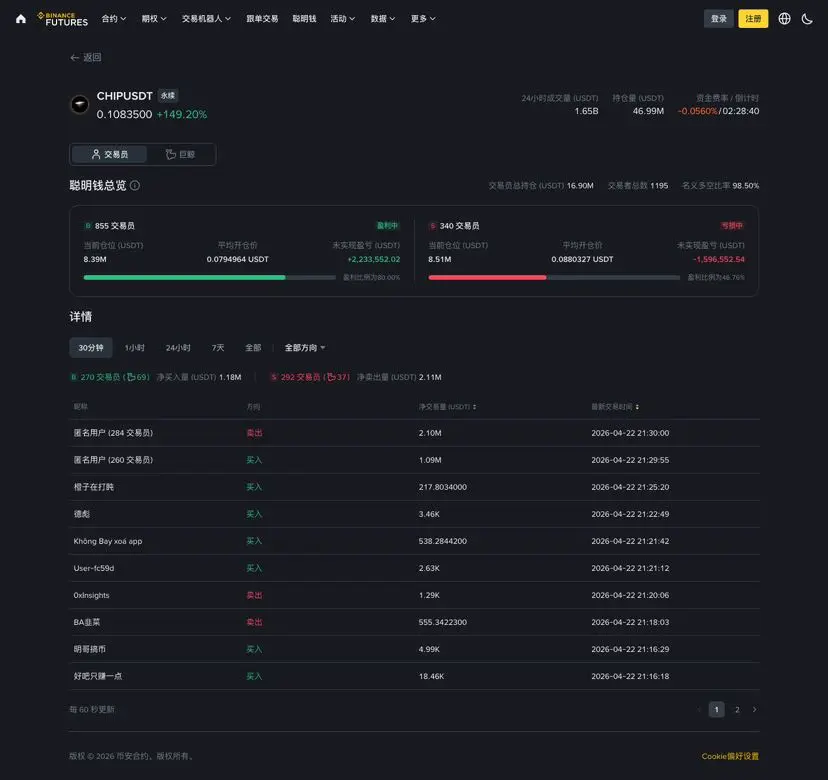Go to page 2
The width and height of the screenshot is (828, 780).
pos(737,709)
